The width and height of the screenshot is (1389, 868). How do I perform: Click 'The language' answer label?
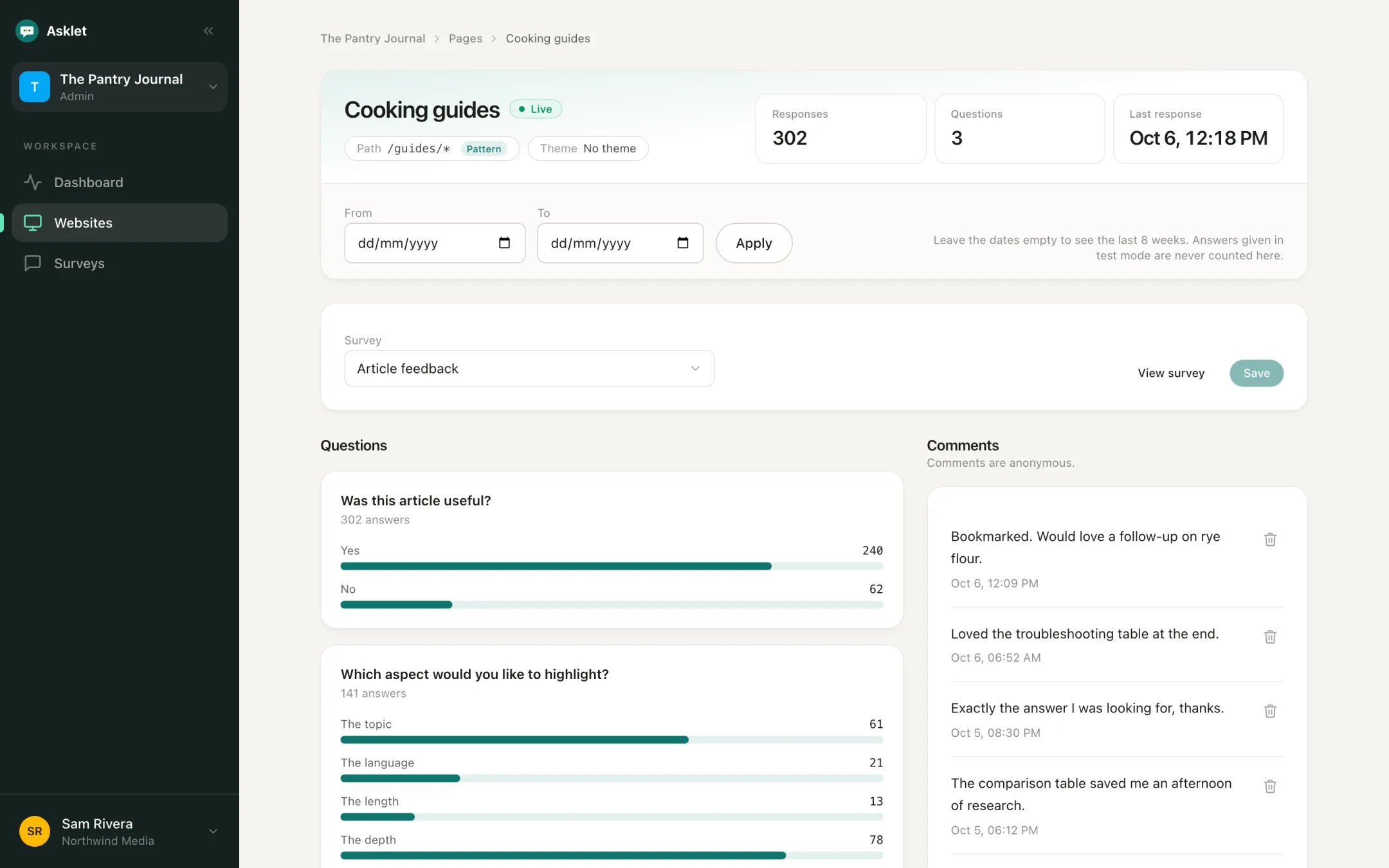point(377,763)
